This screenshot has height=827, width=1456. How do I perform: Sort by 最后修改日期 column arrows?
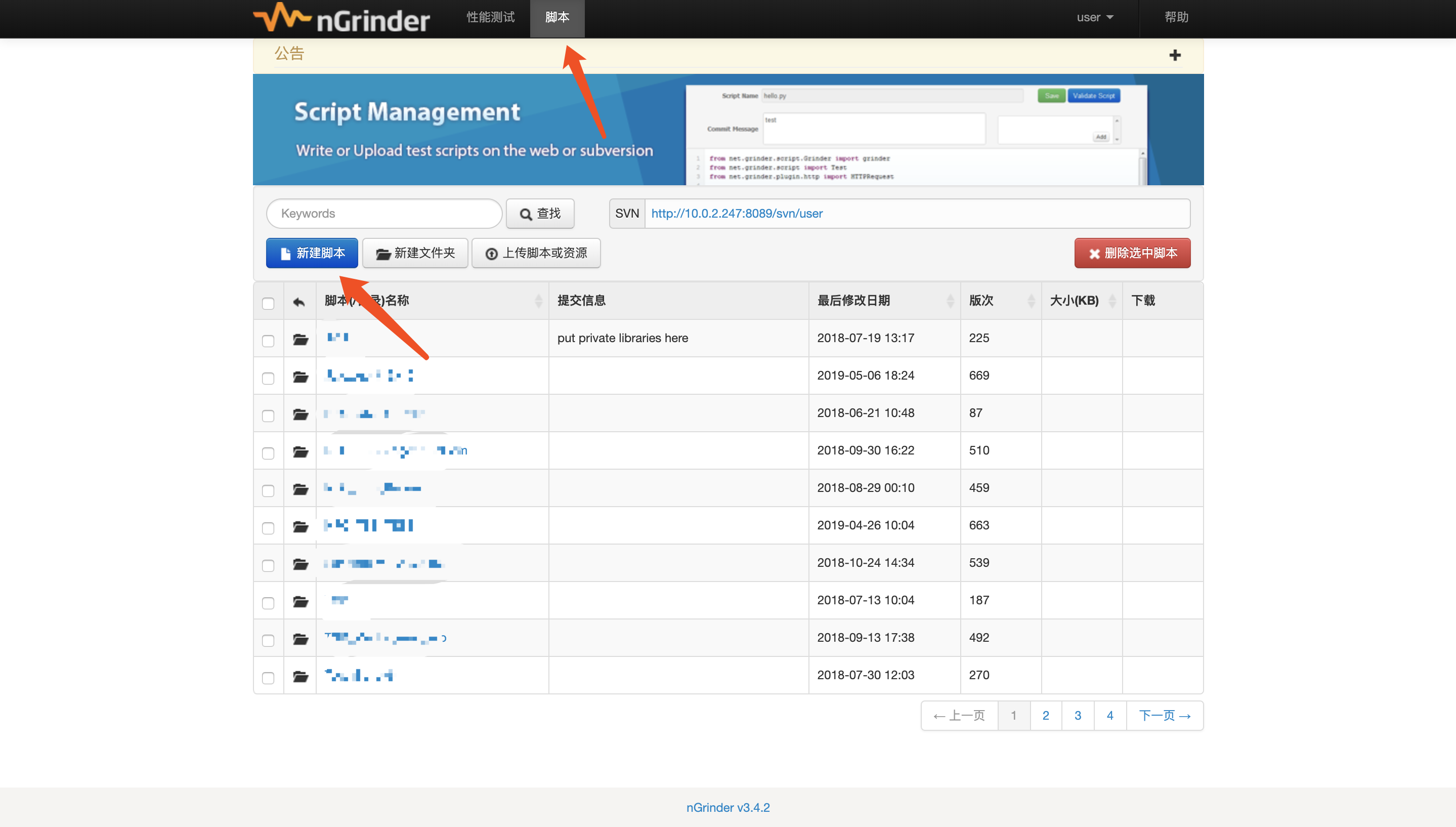(950, 301)
